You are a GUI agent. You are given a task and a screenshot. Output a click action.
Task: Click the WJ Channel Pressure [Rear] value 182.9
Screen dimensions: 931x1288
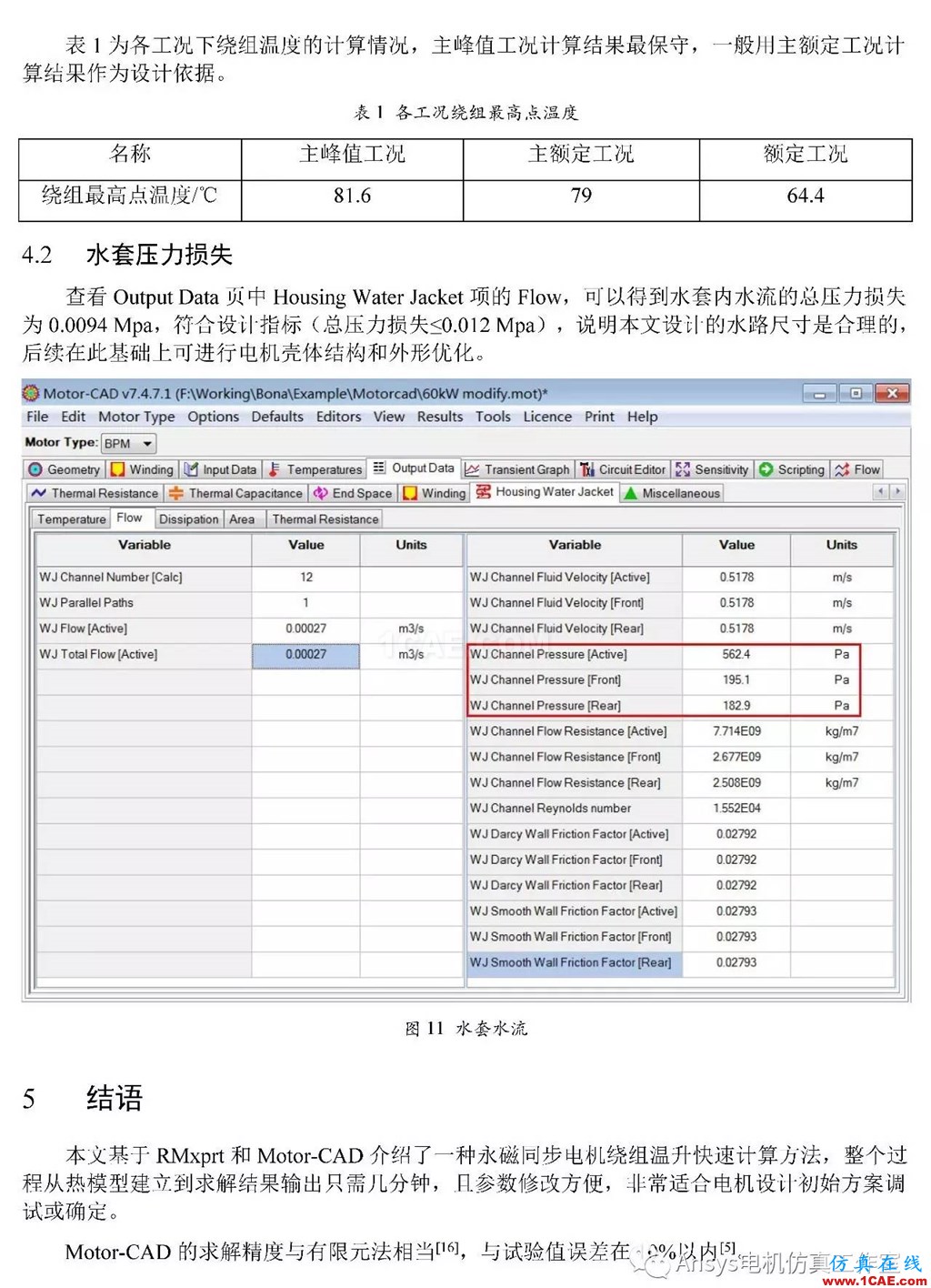tap(736, 705)
